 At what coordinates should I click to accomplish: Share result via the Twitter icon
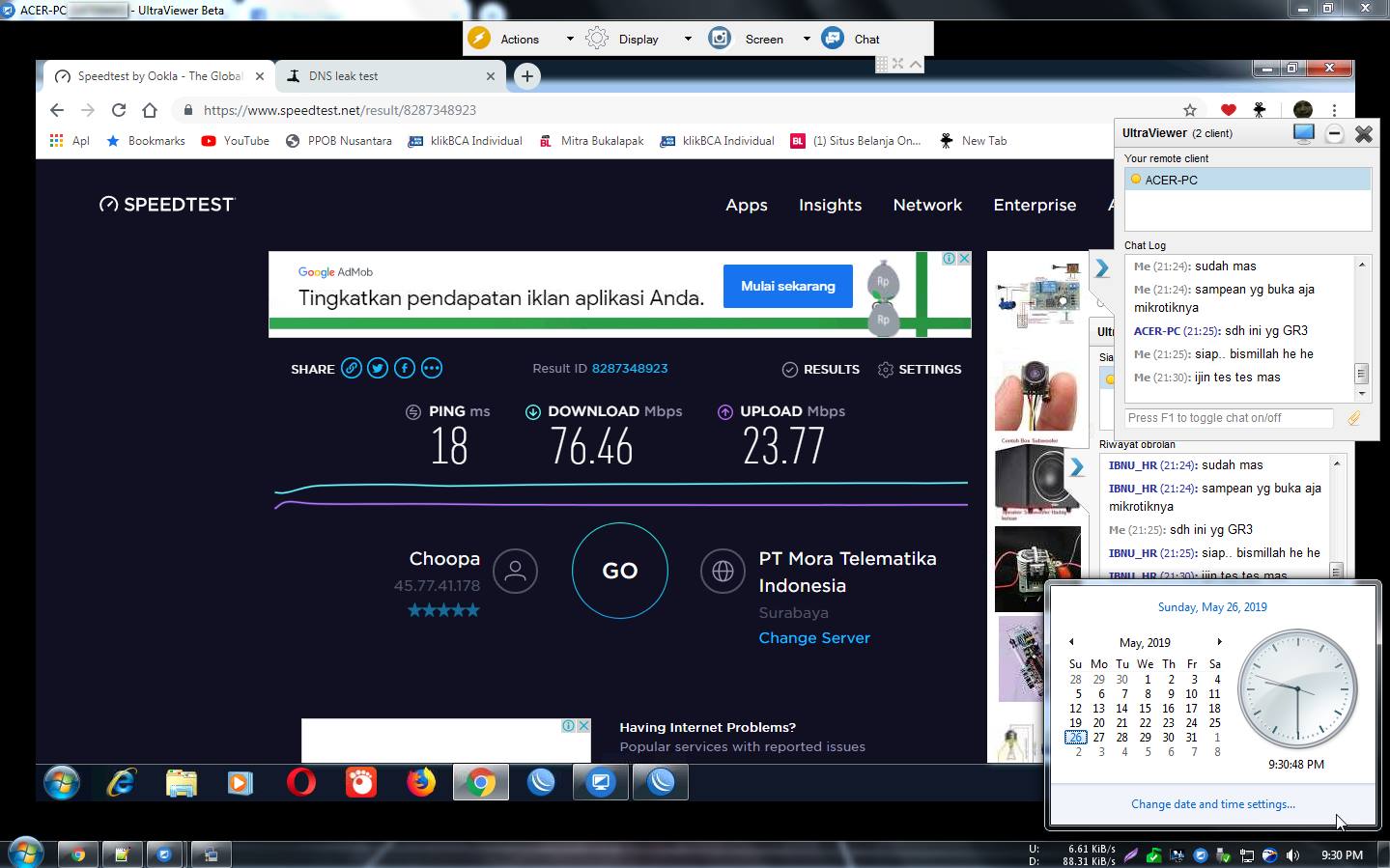378,368
